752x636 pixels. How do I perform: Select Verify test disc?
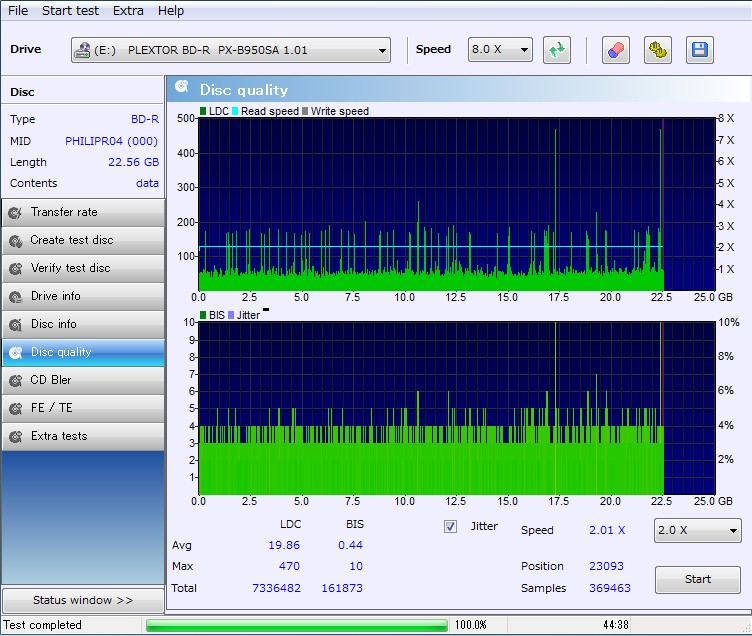pos(83,268)
